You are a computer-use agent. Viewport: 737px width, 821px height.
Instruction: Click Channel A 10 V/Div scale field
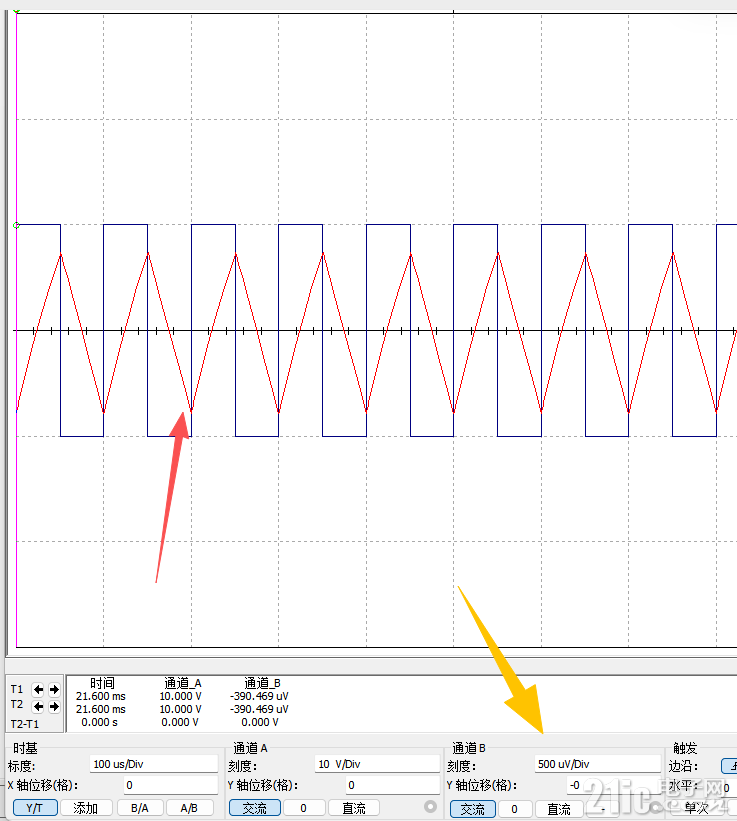376,764
